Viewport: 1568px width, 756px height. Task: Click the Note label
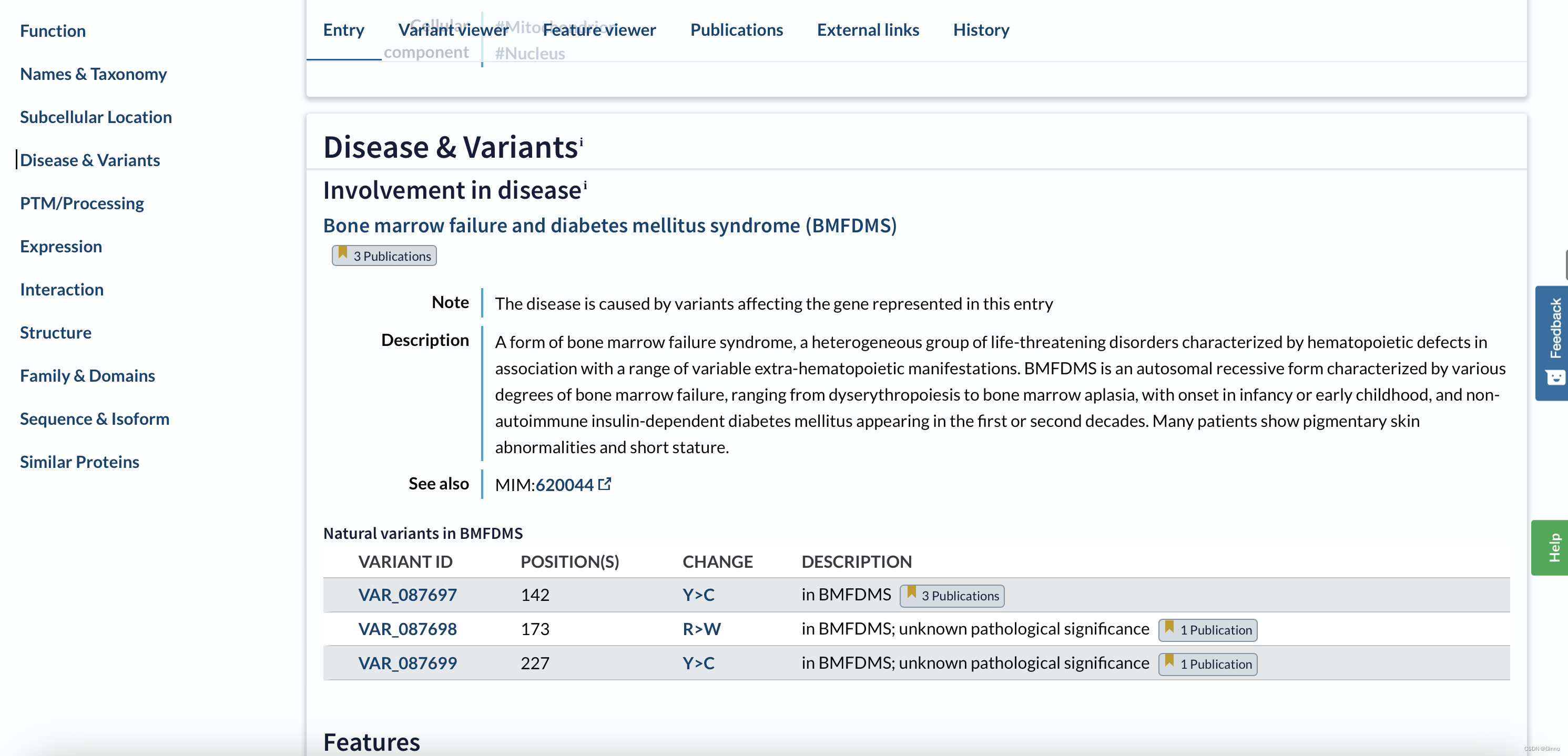[451, 302]
